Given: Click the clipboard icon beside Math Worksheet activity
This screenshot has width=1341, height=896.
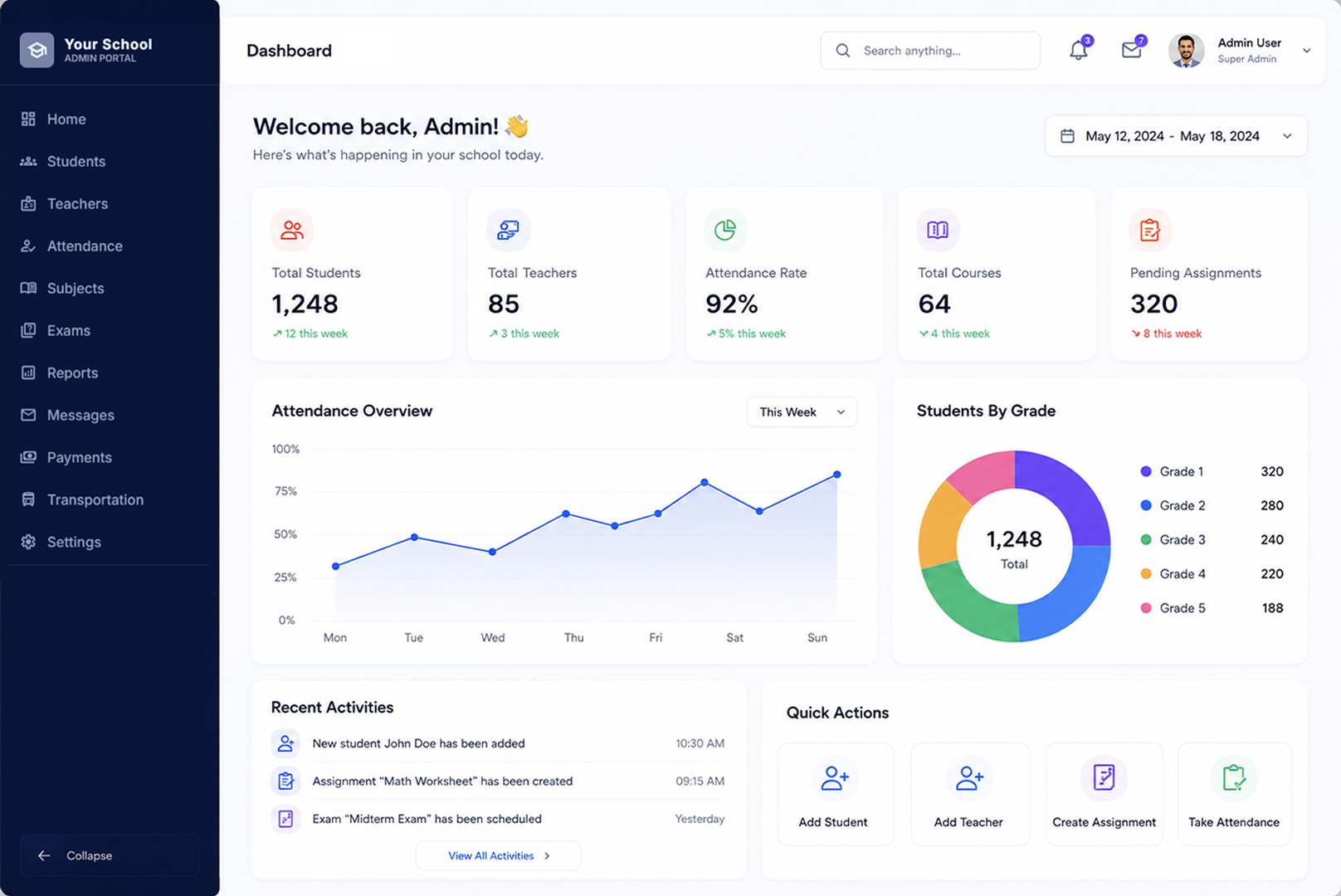Looking at the screenshot, I should pos(285,781).
